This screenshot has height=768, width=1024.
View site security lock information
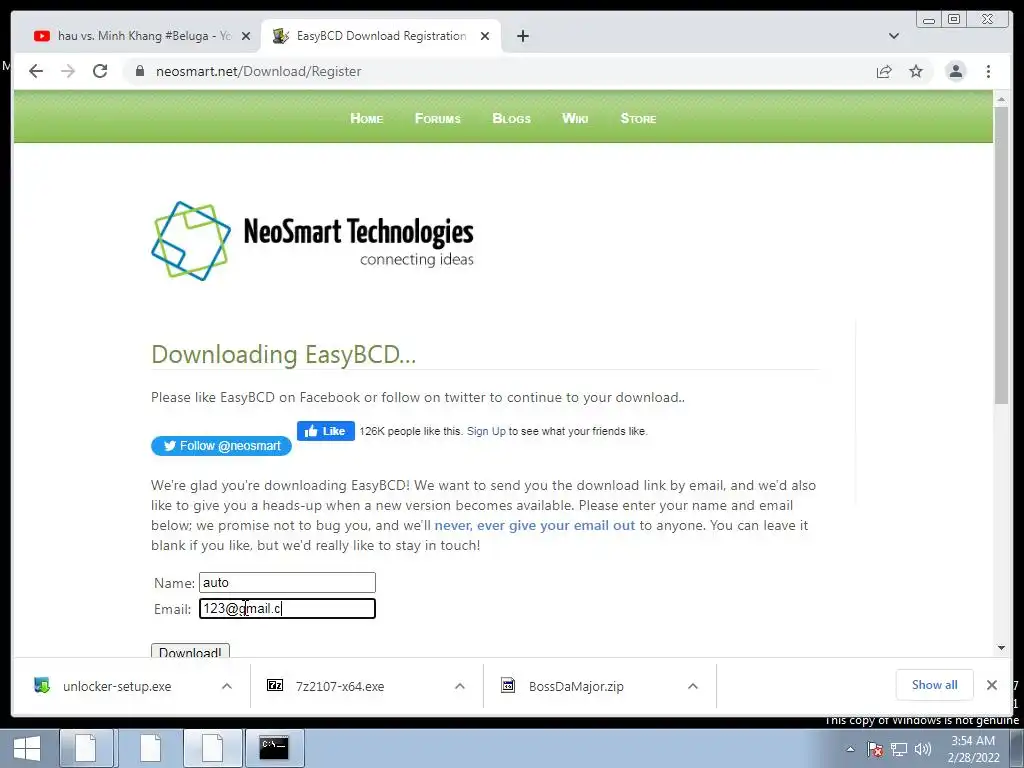[139, 71]
